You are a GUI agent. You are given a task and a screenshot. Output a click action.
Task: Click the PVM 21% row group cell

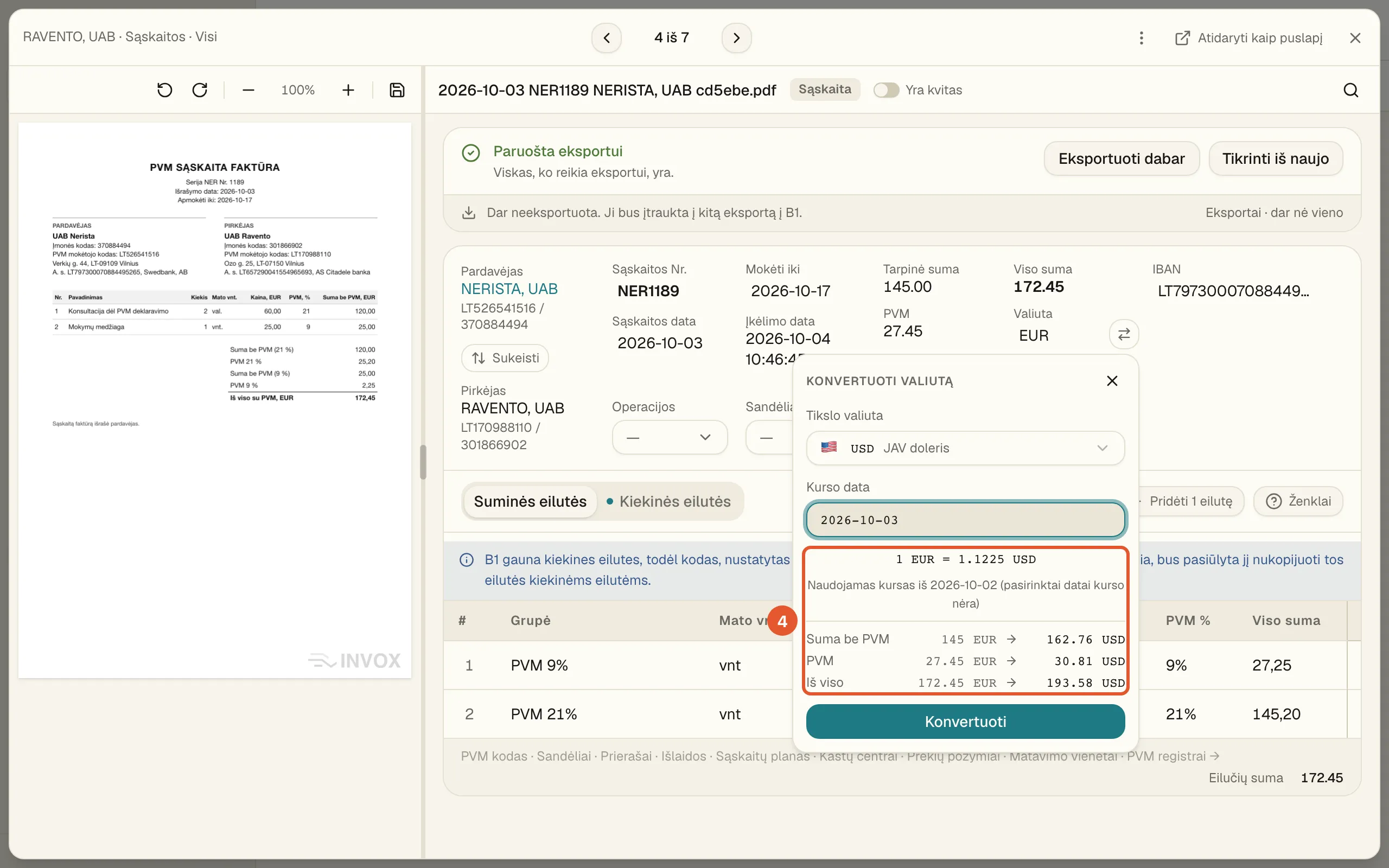544,714
